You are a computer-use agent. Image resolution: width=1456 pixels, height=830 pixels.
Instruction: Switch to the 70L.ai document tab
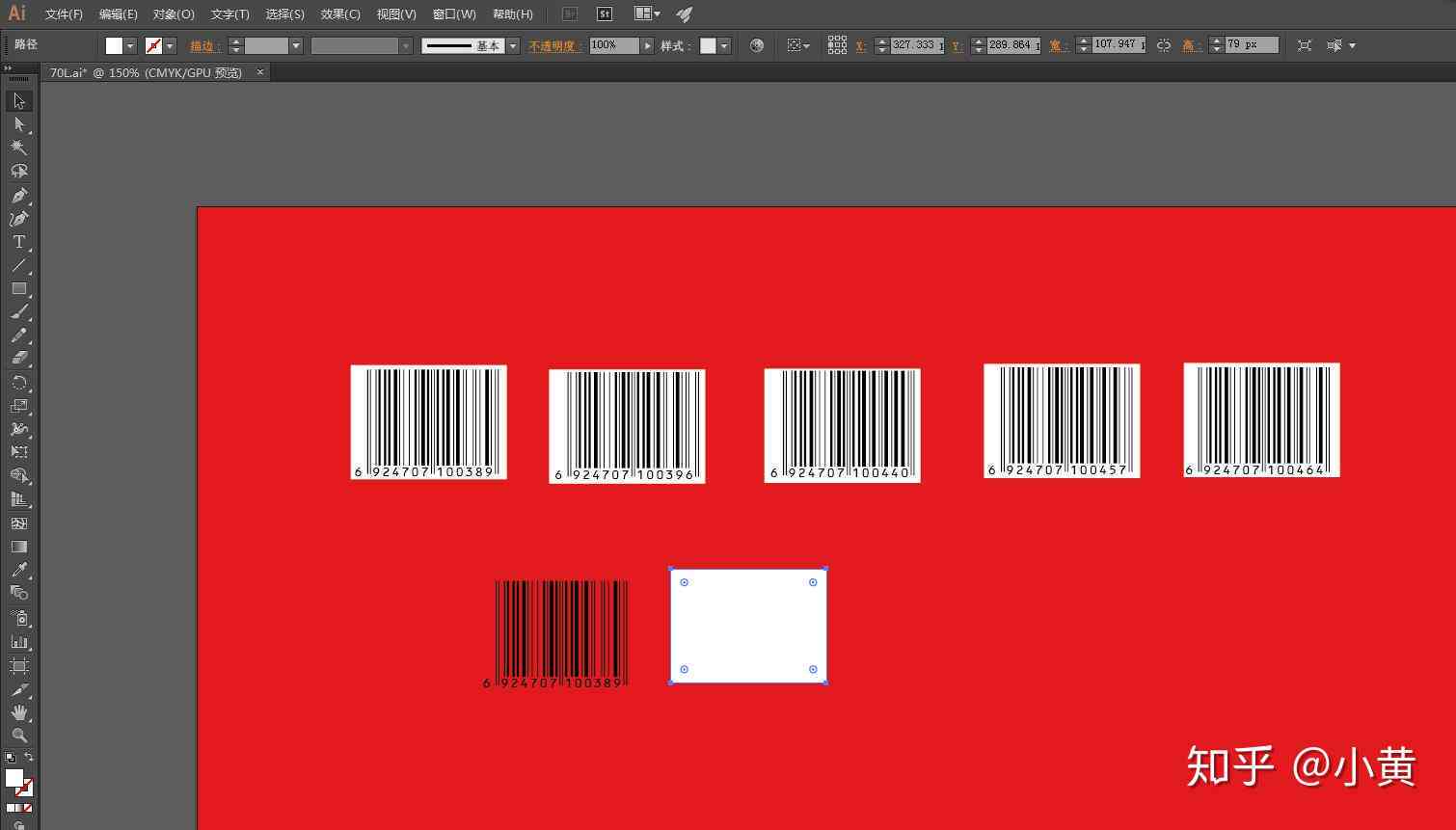pos(147,73)
